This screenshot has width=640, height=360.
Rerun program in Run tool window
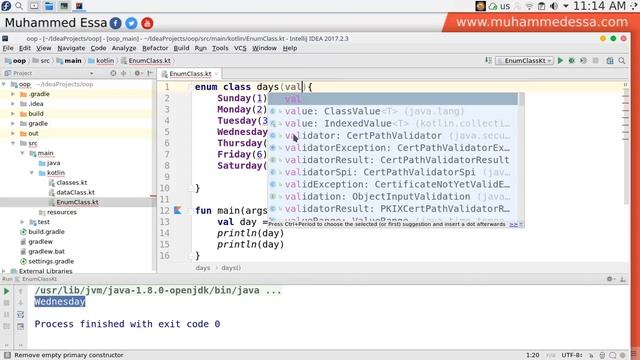click(7, 291)
